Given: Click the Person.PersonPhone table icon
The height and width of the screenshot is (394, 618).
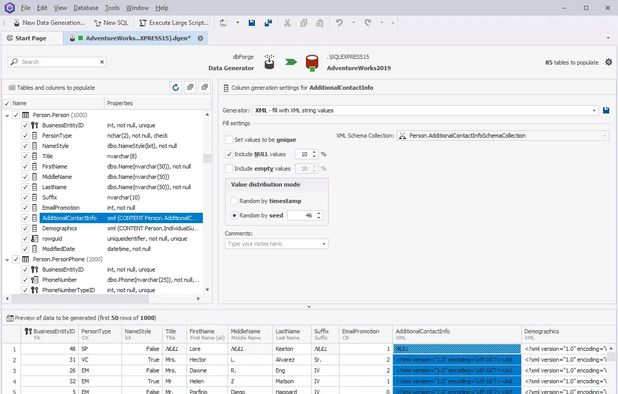Looking at the screenshot, I should point(26,259).
